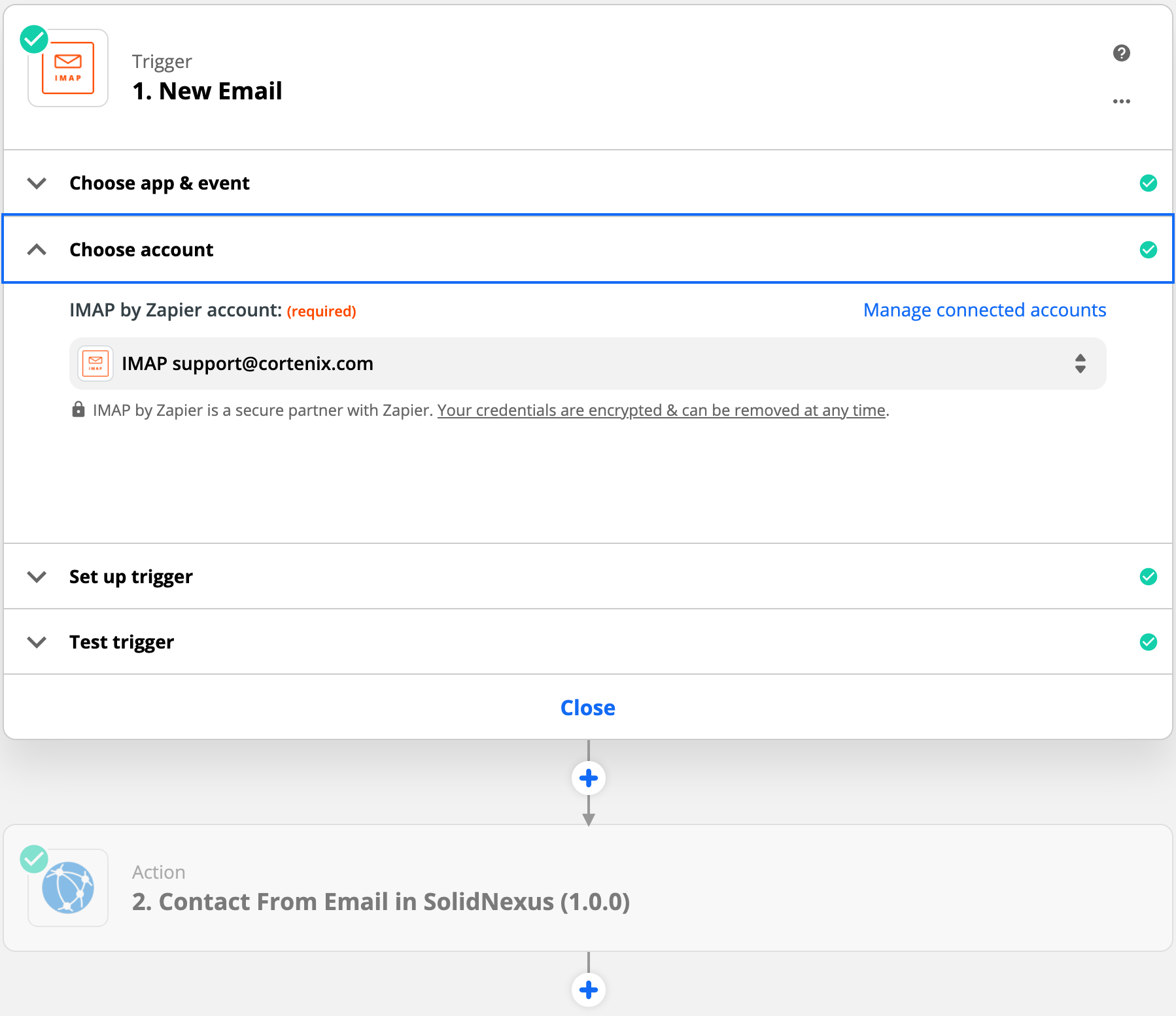Click the Set up trigger heading text
The height and width of the screenshot is (1016, 1176).
(131, 577)
